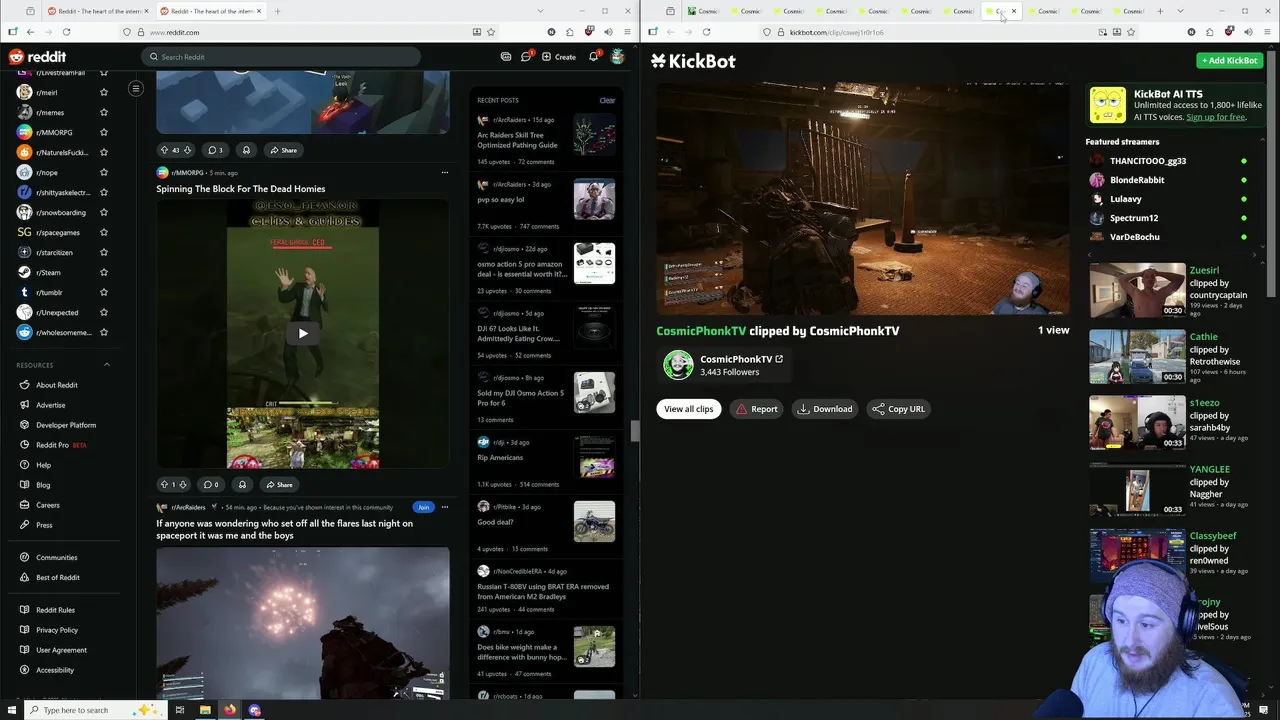The image size is (1280, 720).
Task: Click the Reddit advertise icon in header
Action: [506, 57]
